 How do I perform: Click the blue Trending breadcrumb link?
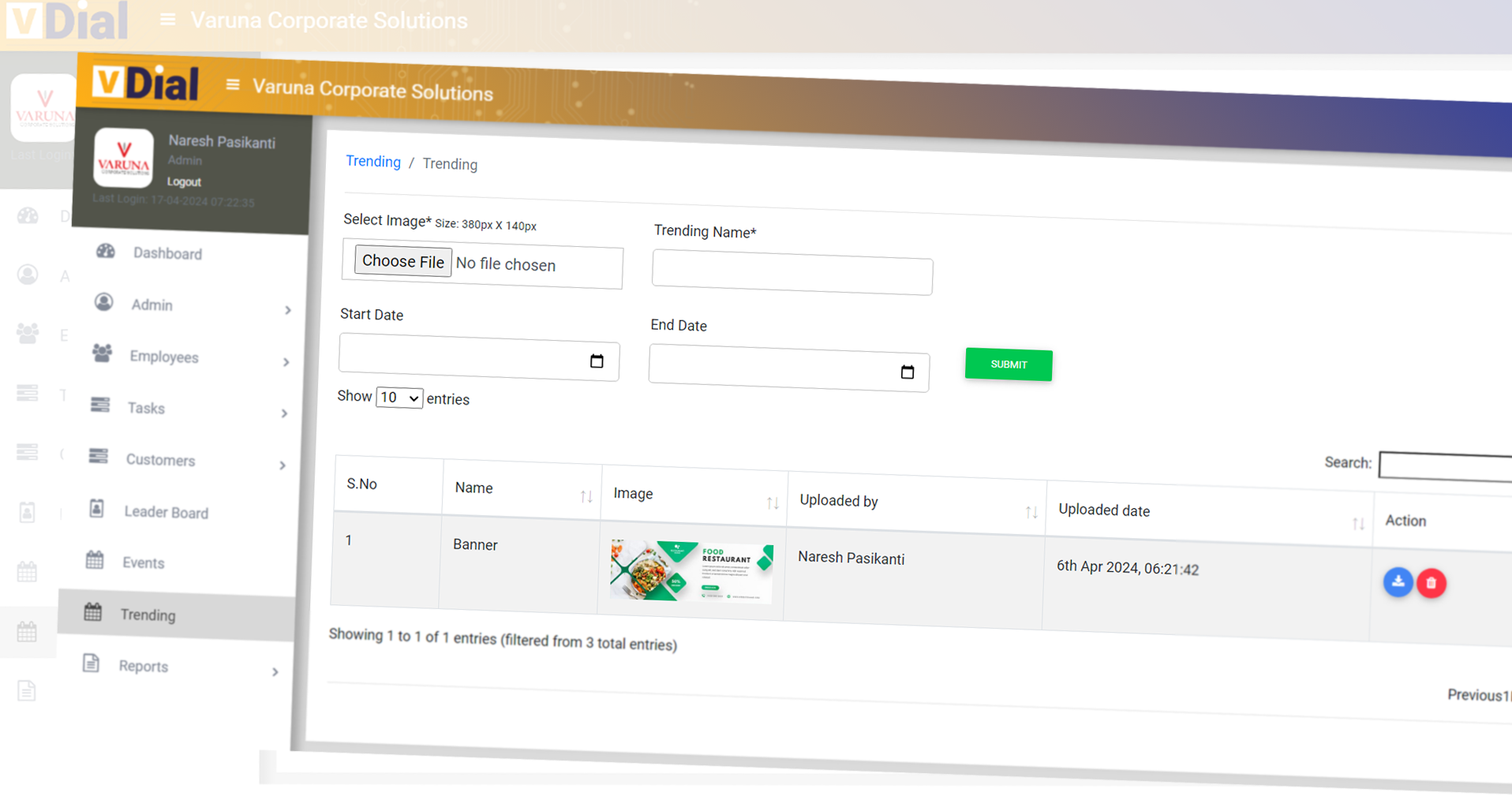pyautogui.click(x=373, y=161)
